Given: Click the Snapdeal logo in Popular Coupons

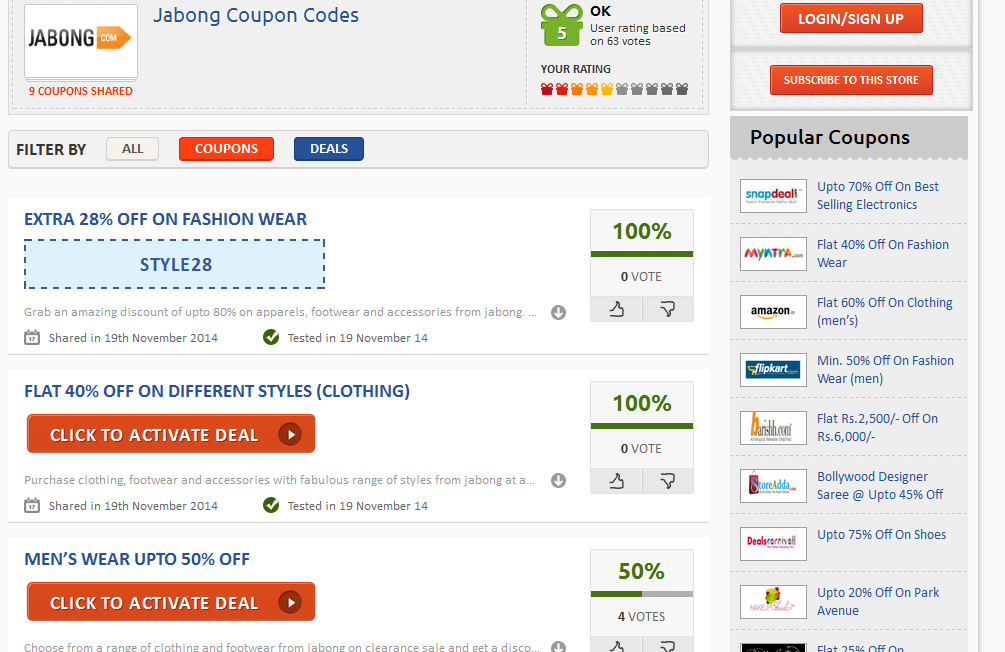Looking at the screenshot, I should [x=773, y=196].
